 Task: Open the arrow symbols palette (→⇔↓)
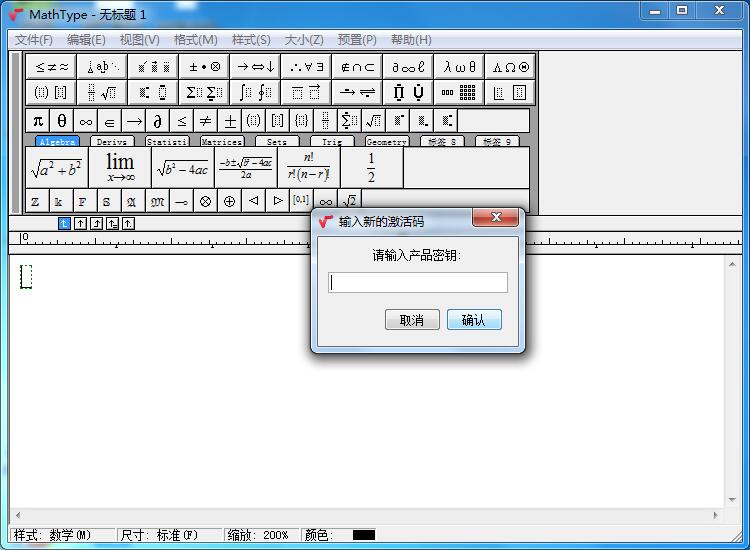255,67
